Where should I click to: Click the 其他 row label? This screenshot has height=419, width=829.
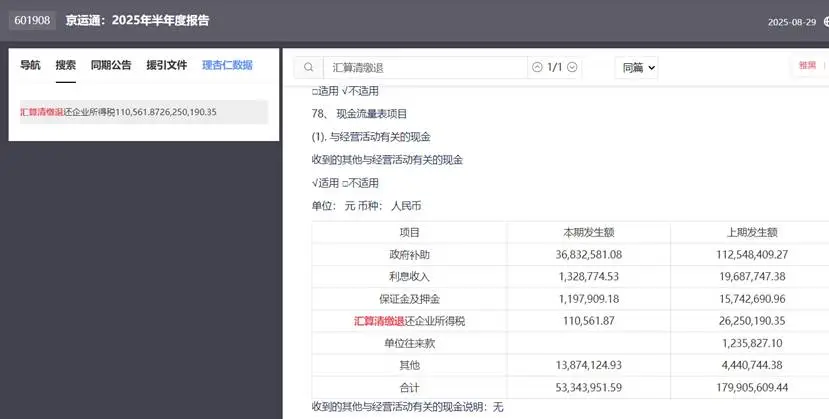(409, 365)
